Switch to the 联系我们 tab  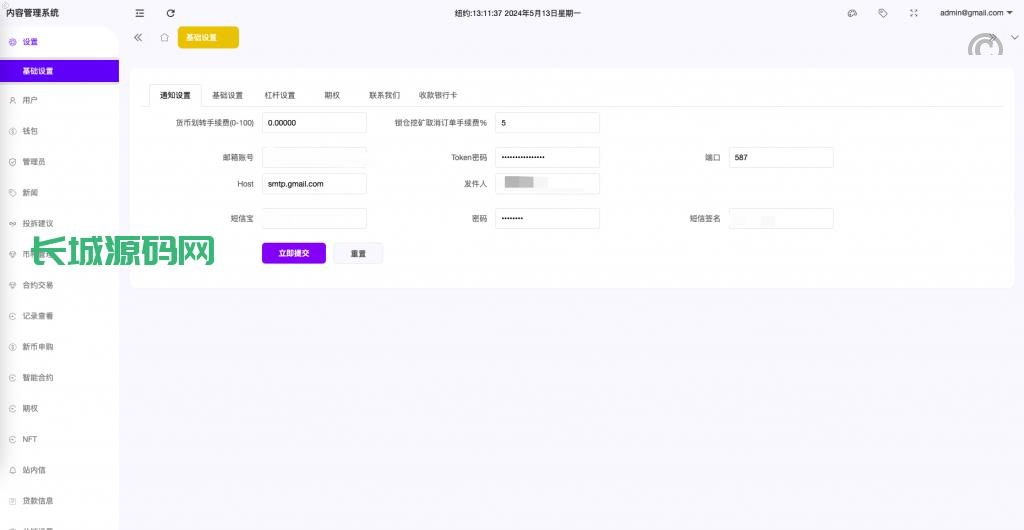coord(385,95)
